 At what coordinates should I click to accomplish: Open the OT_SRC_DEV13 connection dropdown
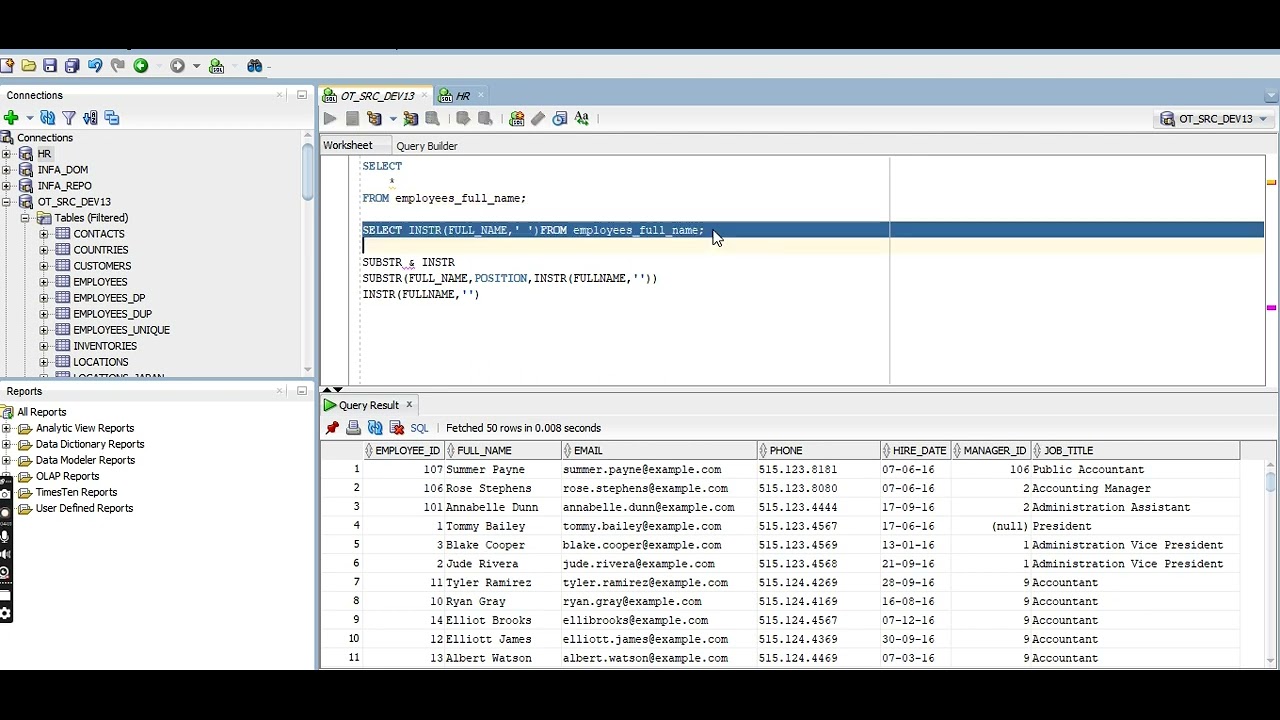point(1263,119)
